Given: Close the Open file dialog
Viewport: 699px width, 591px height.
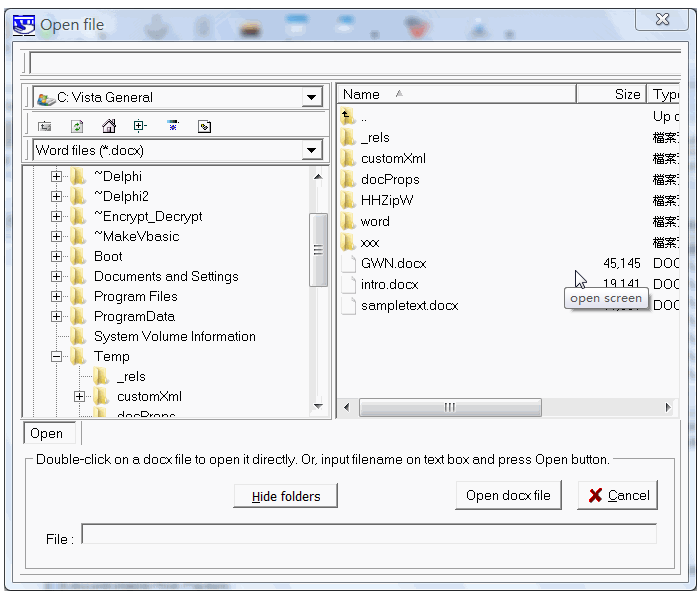Looking at the screenshot, I should tap(662, 20).
